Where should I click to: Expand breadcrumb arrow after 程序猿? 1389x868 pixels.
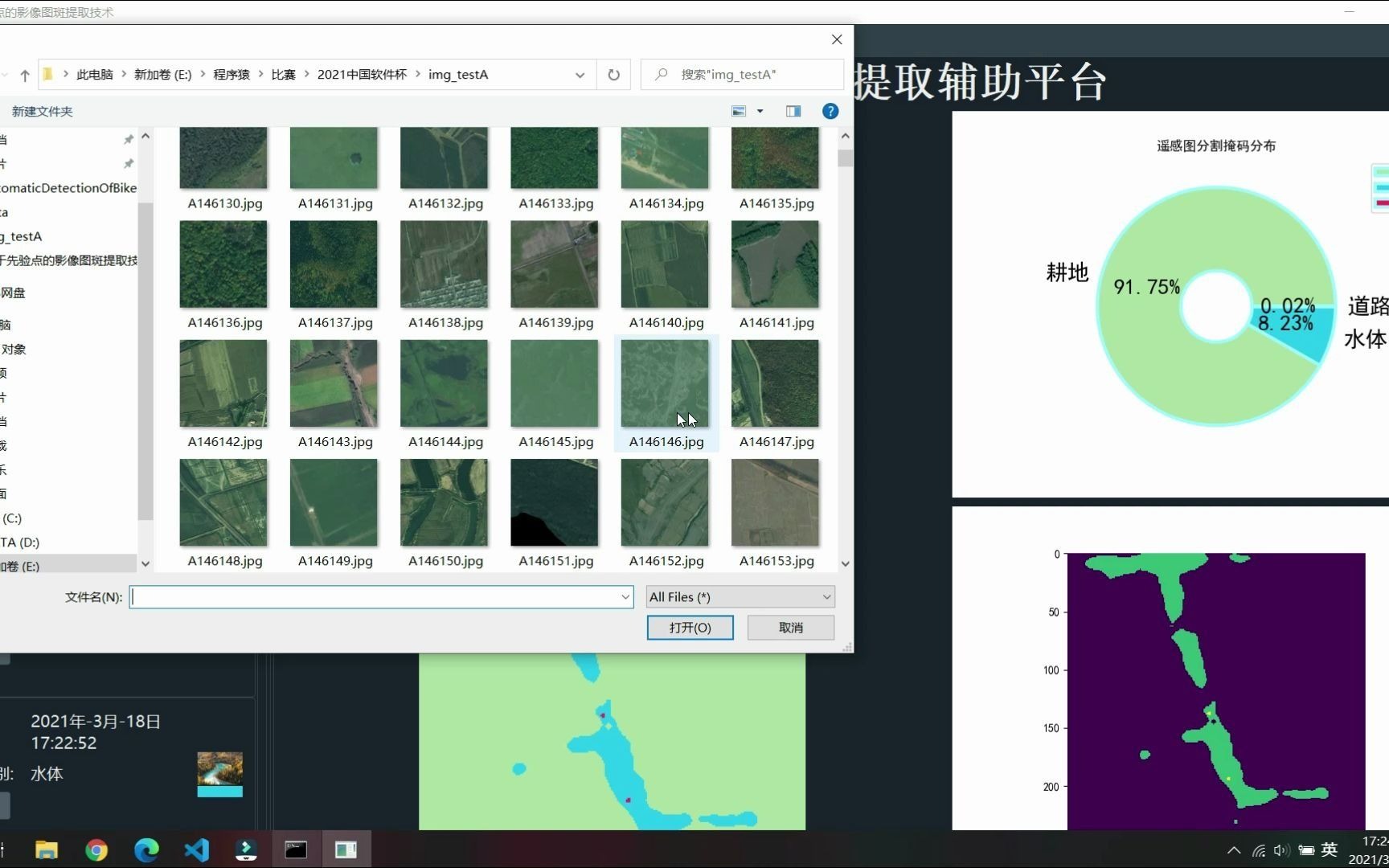pyautogui.click(x=260, y=75)
